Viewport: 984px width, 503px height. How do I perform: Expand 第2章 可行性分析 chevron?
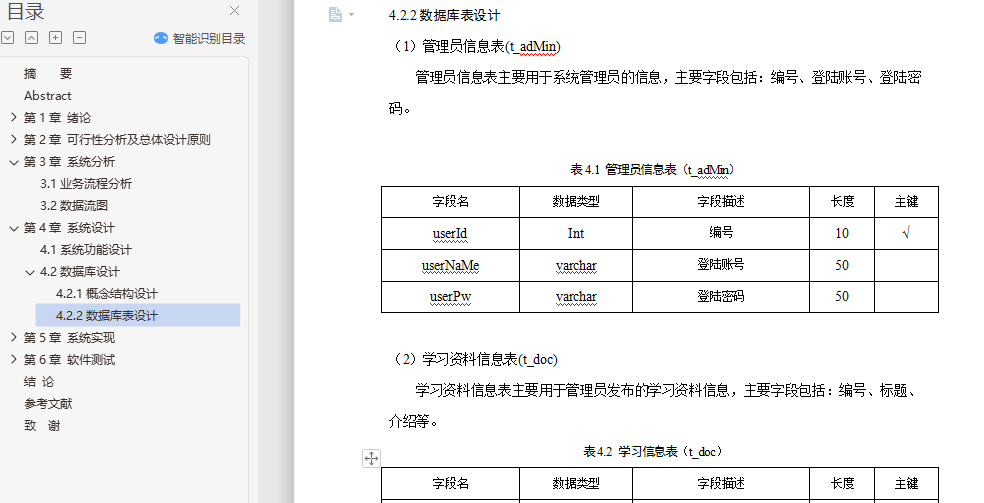click(x=14, y=139)
